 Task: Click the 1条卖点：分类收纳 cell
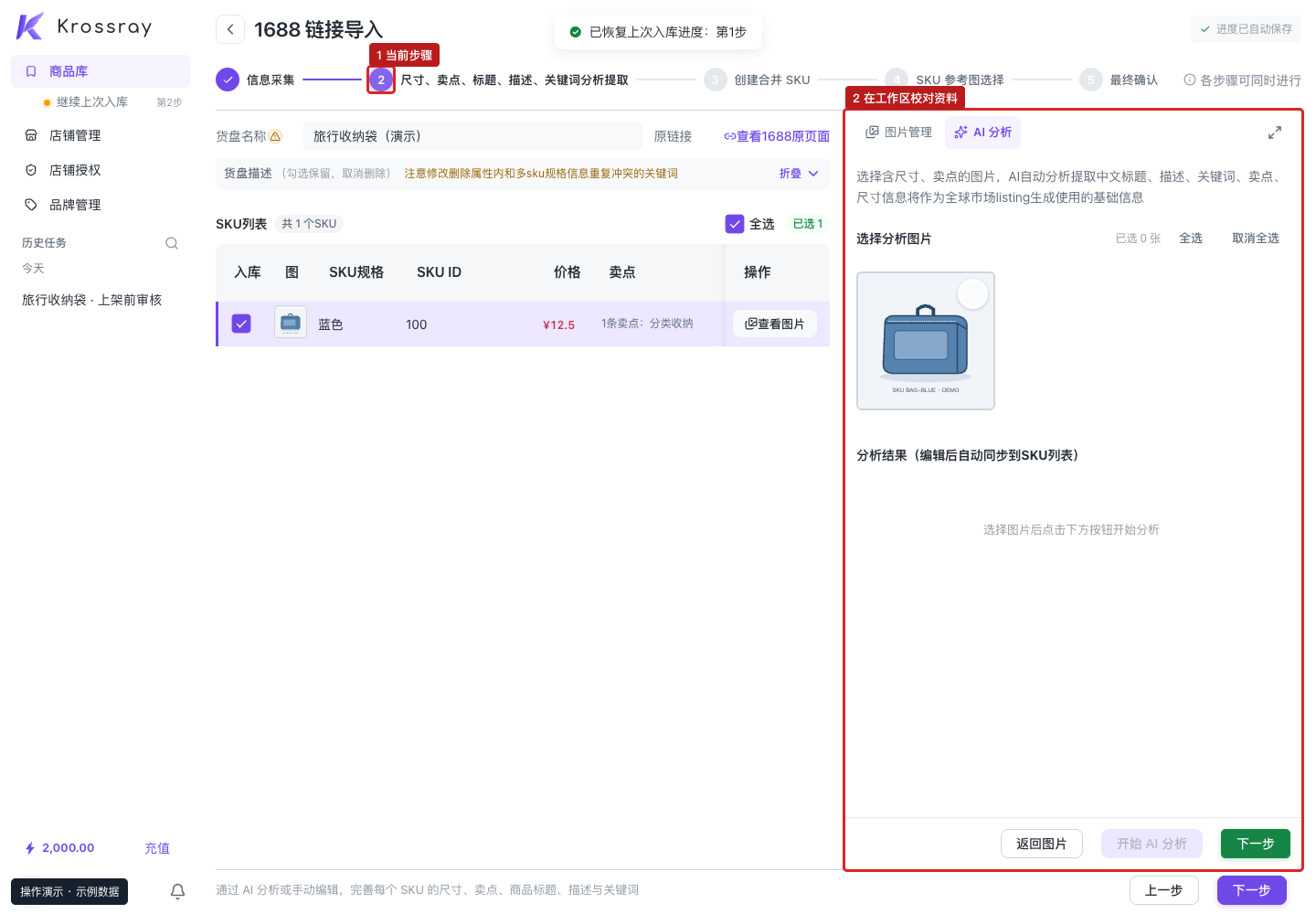(647, 324)
